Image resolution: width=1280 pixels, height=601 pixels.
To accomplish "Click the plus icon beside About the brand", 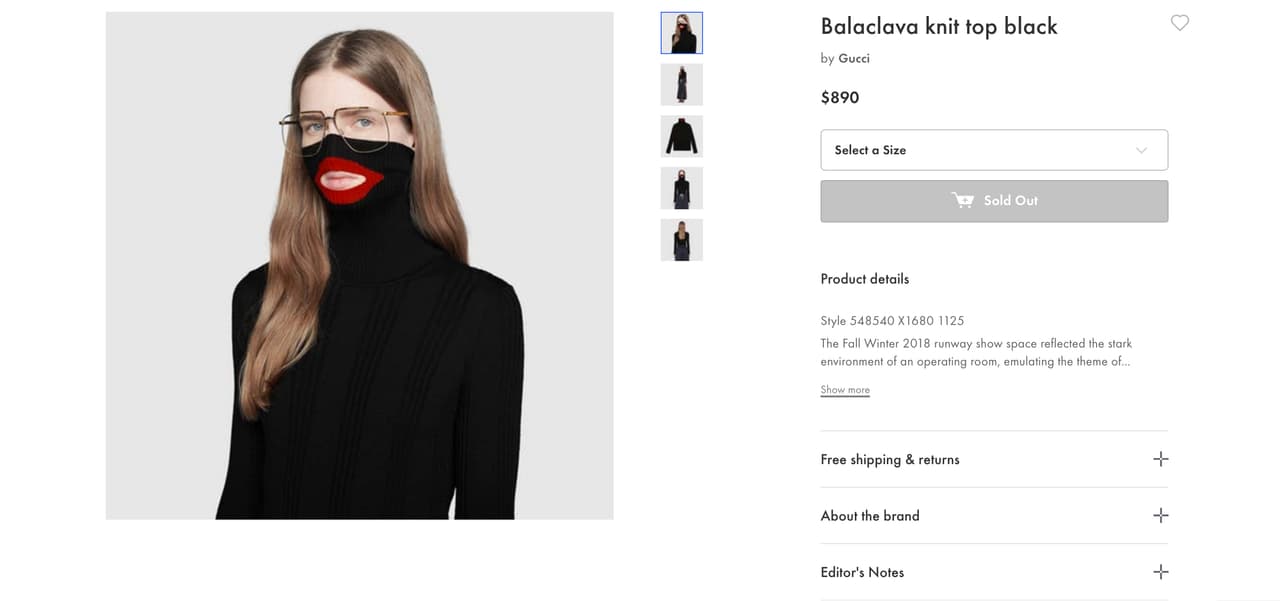I will click(x=1160, y=515).
